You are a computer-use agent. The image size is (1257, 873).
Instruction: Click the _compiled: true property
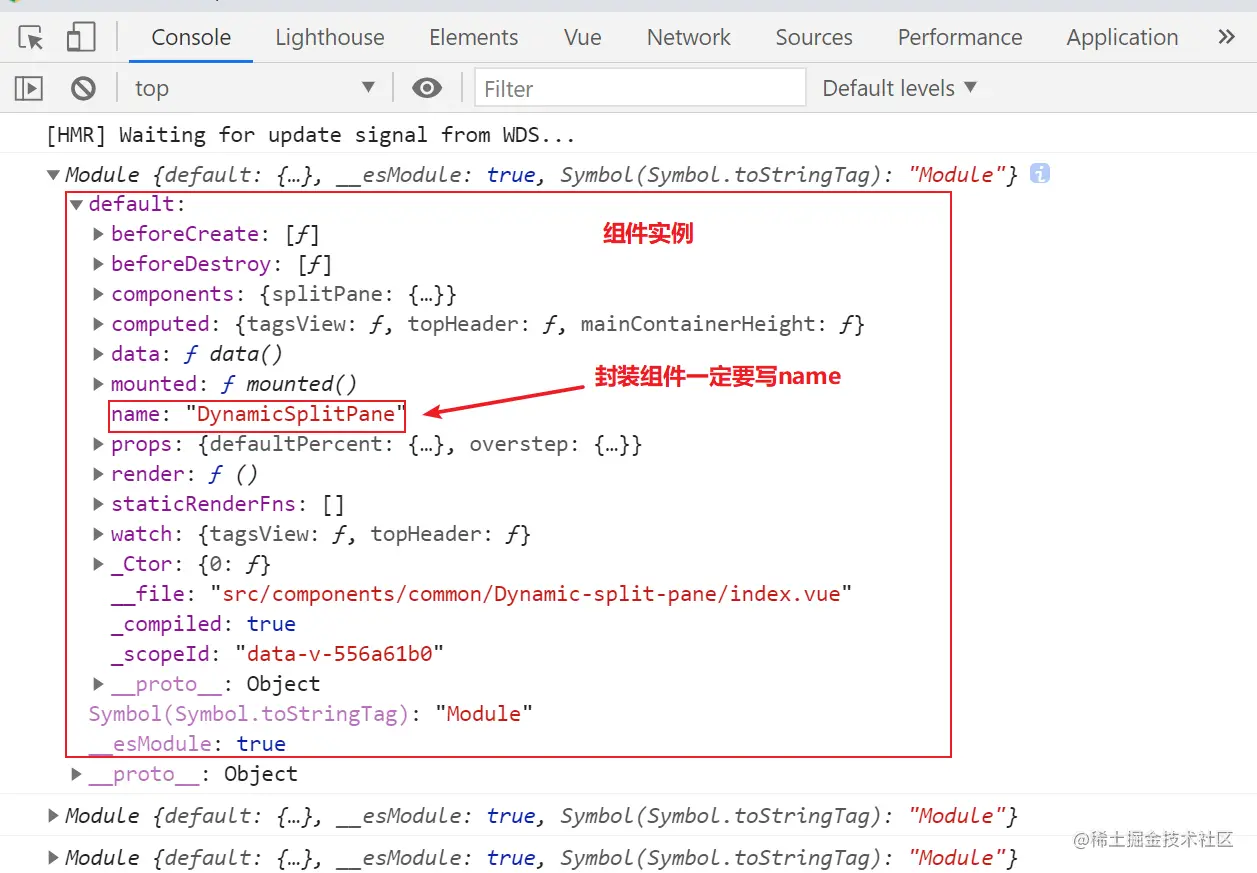pos(203,624)
